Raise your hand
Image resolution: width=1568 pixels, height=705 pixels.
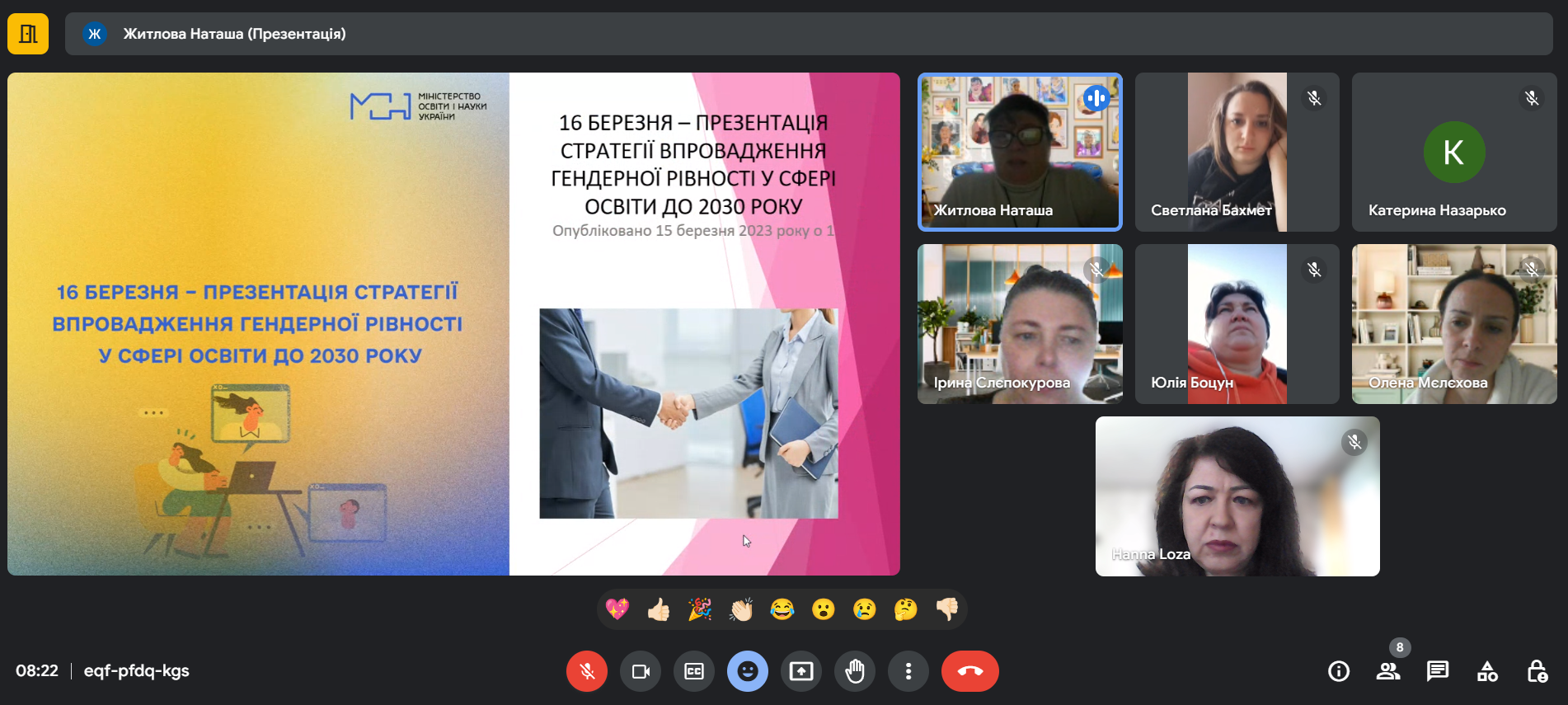point(855,671)
